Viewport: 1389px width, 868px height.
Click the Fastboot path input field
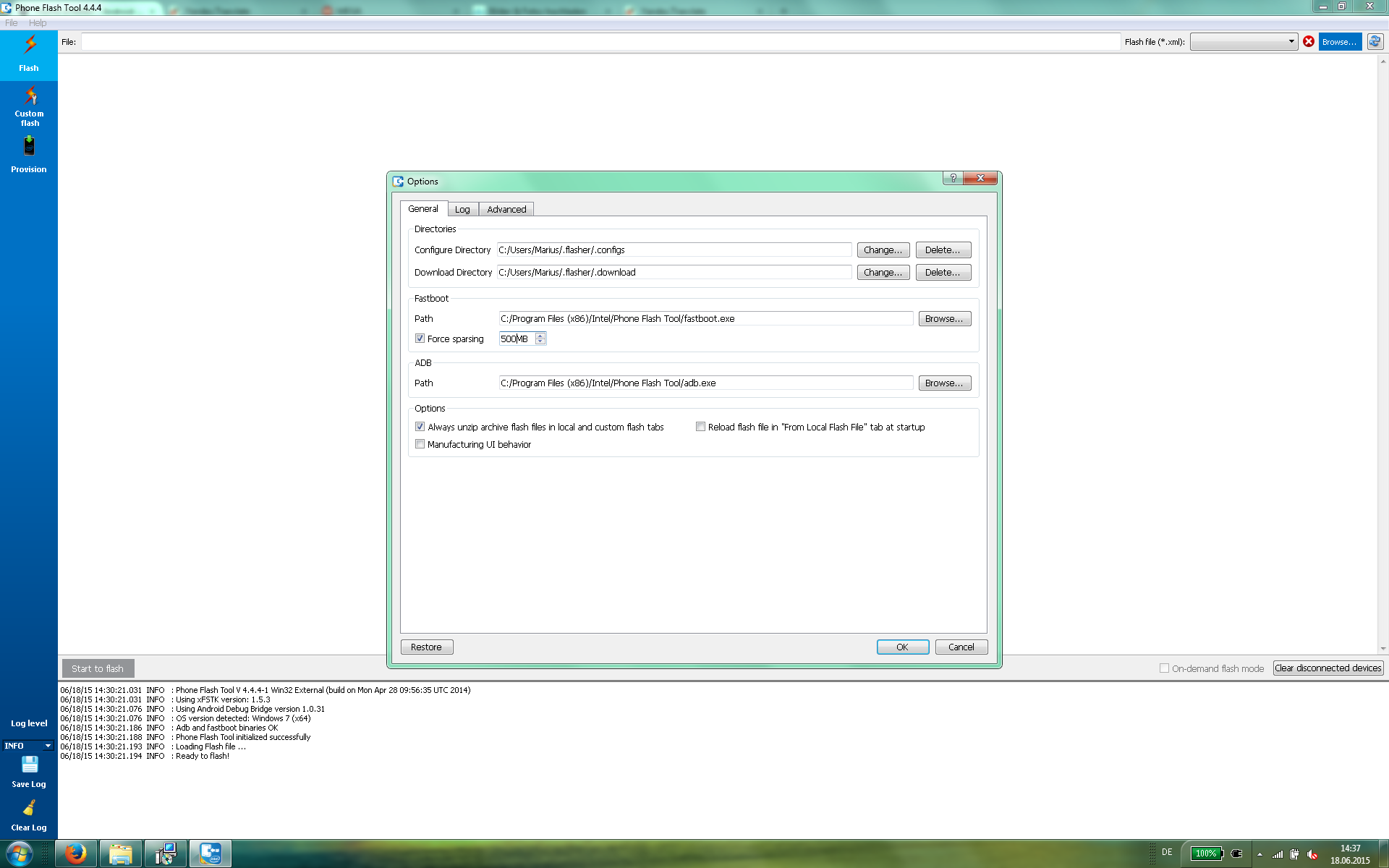(706, 319)
